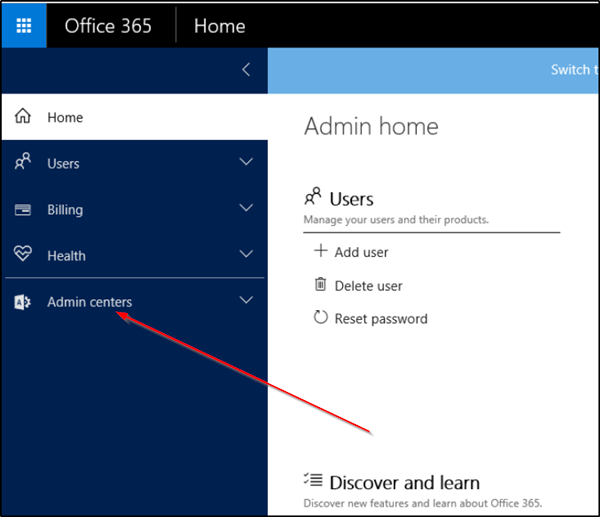This screenshot has height=517, width=600.
Task: Click the plus icon beside Add user
Action: tap(321, 251)
